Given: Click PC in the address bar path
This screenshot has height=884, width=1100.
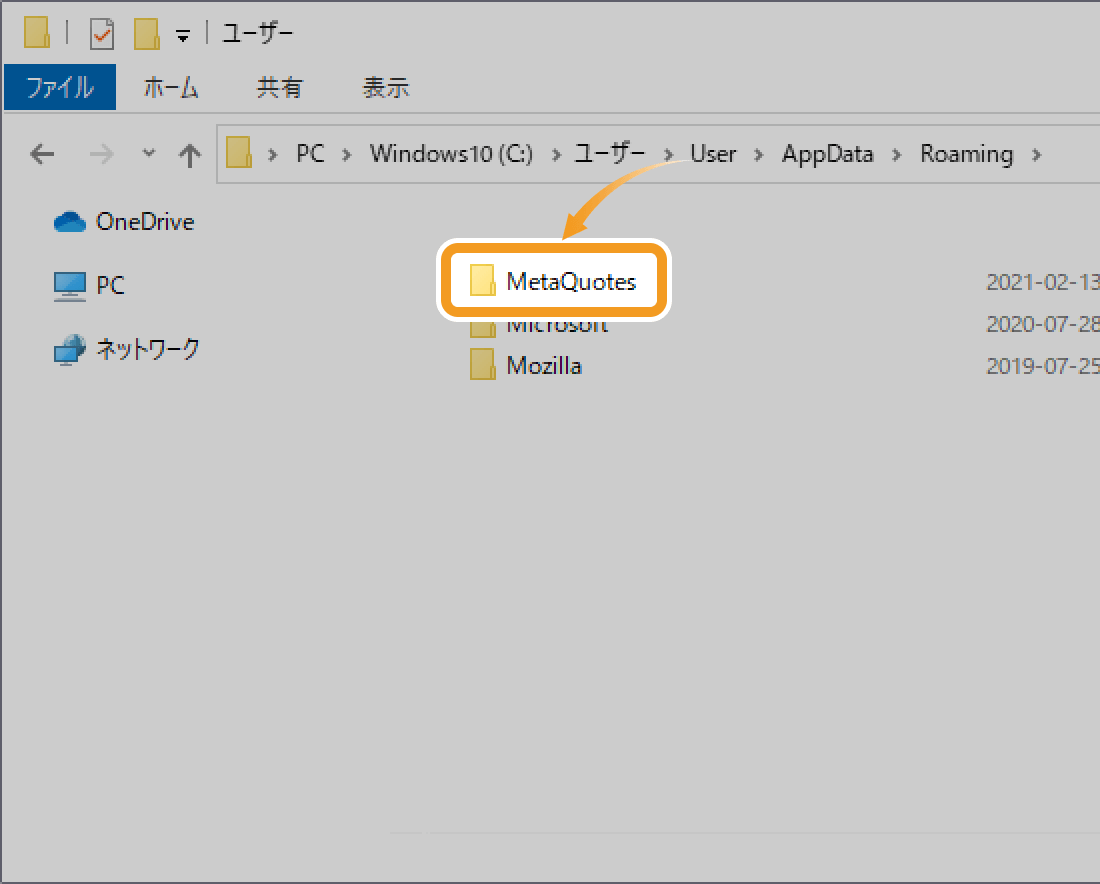Looking at the screenshot, I should (x=310, y=154).
